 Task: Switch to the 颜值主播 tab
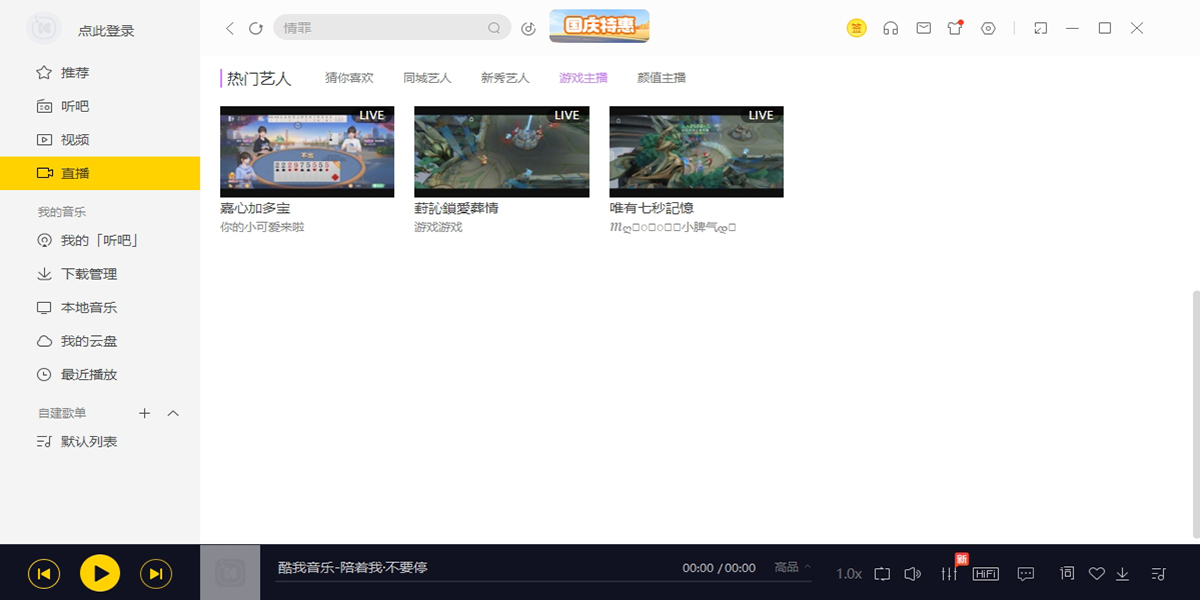[661, 78]
